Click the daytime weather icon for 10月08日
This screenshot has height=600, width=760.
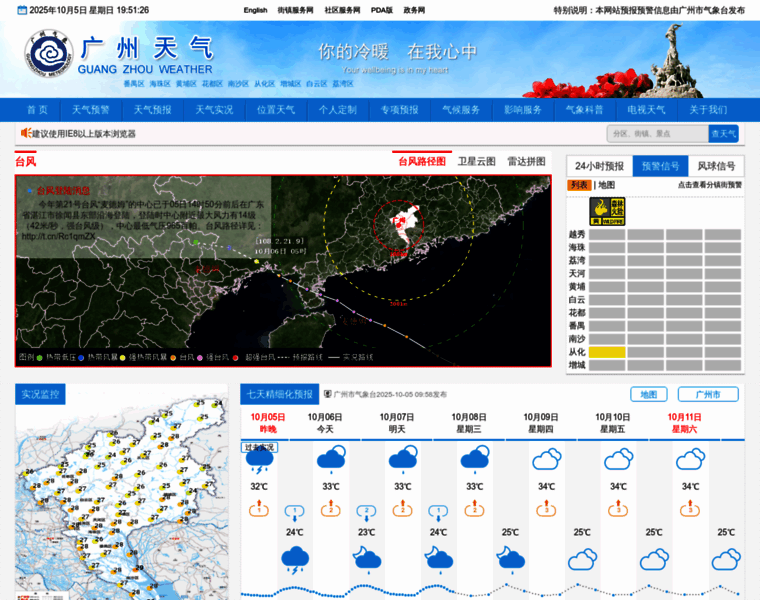pos(475,459)
